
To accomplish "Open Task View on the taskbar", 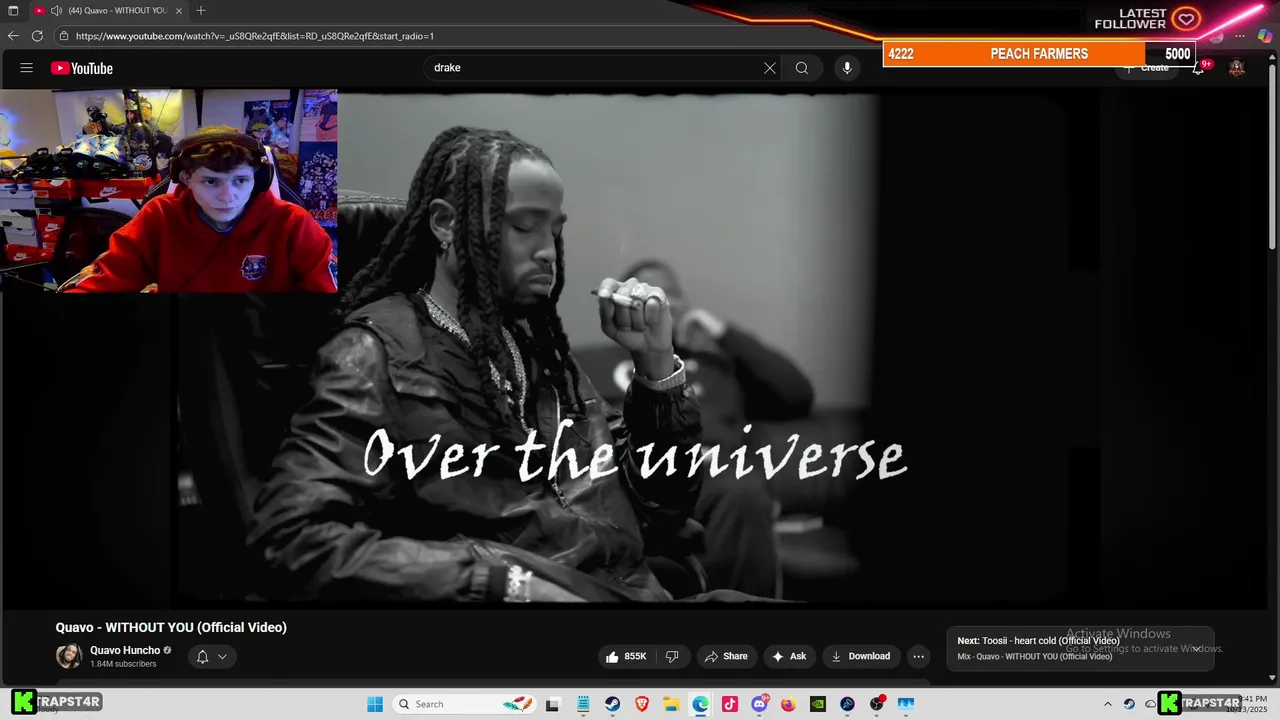I will point(552,704).
